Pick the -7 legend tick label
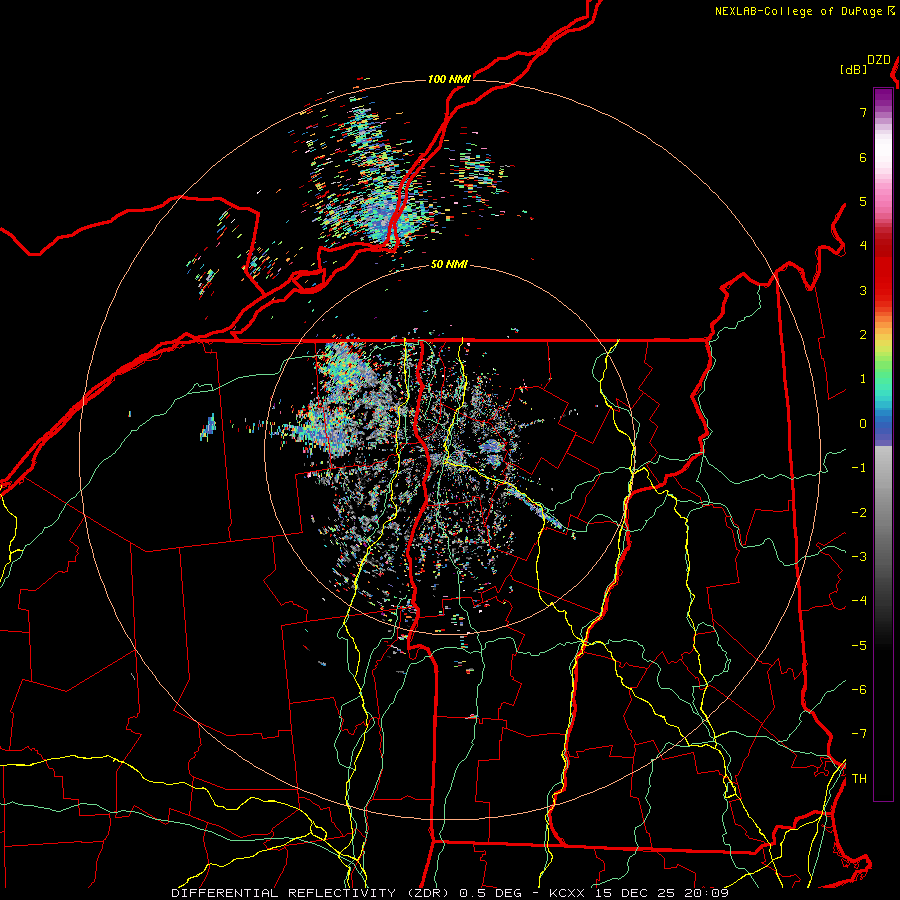The height and width of the screenshot is (900, 900). tap(859, 734)
